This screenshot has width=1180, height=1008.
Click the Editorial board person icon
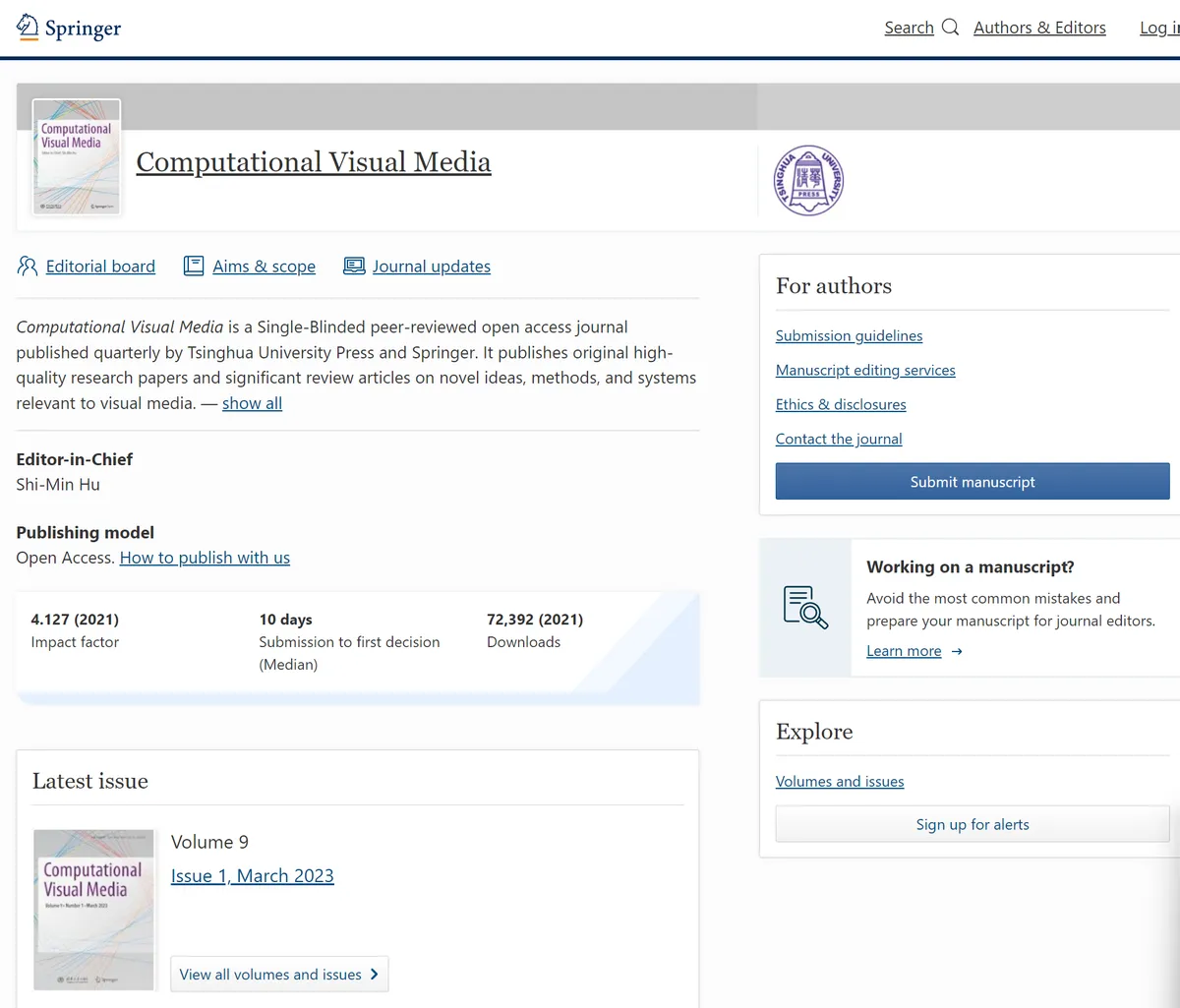pos(28,267)
